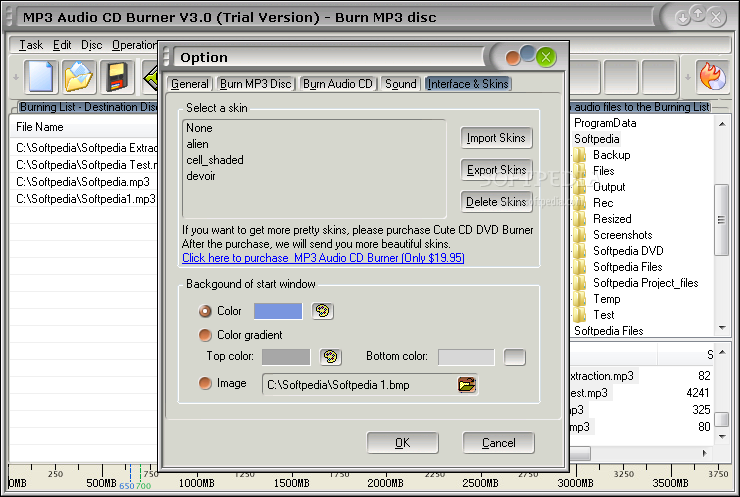Select ProgramData in folder tree
Viewport: 740px width, 497px height.
pos(605,123)
